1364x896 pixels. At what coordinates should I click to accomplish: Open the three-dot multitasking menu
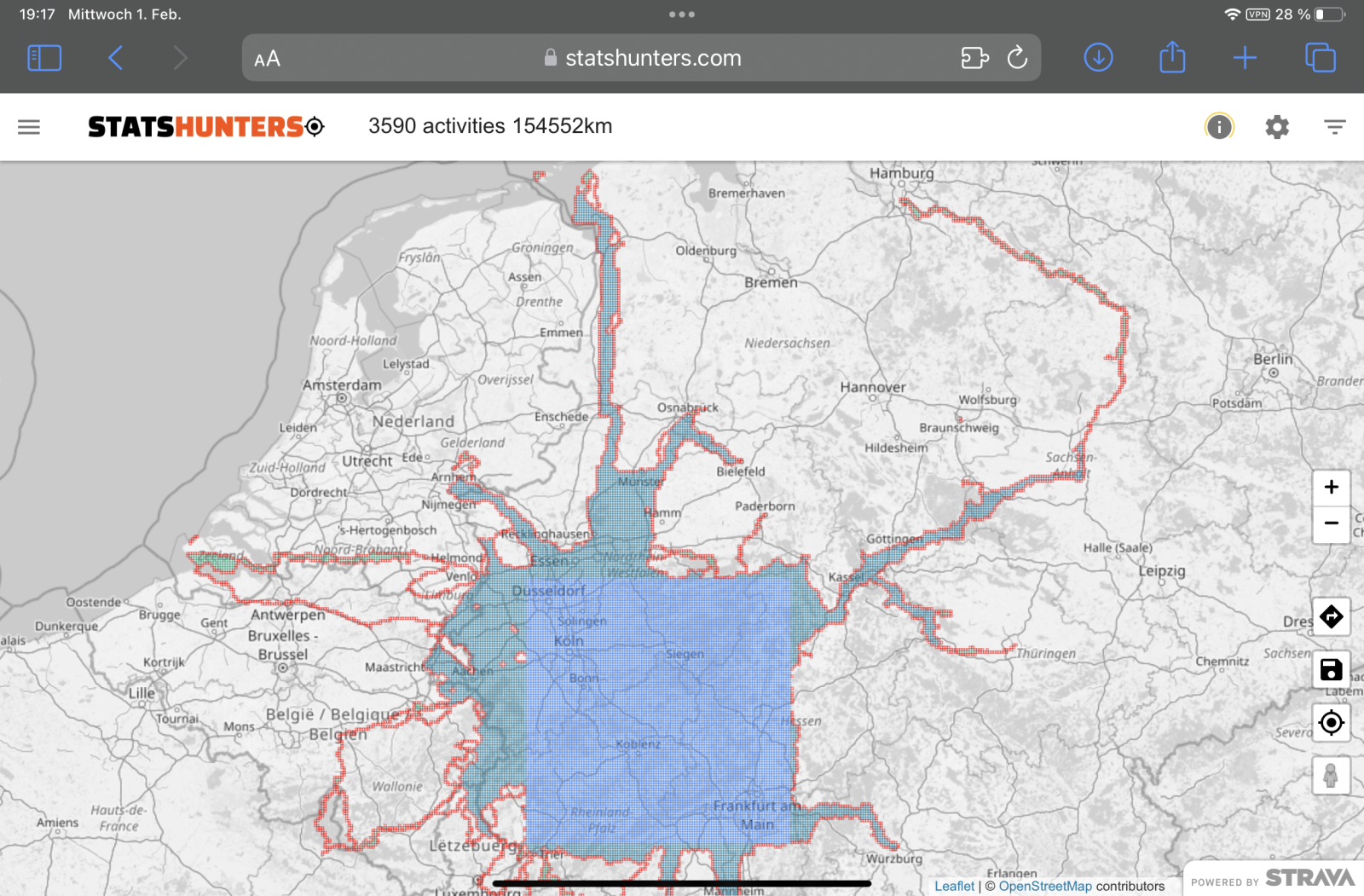pos(681,14)
